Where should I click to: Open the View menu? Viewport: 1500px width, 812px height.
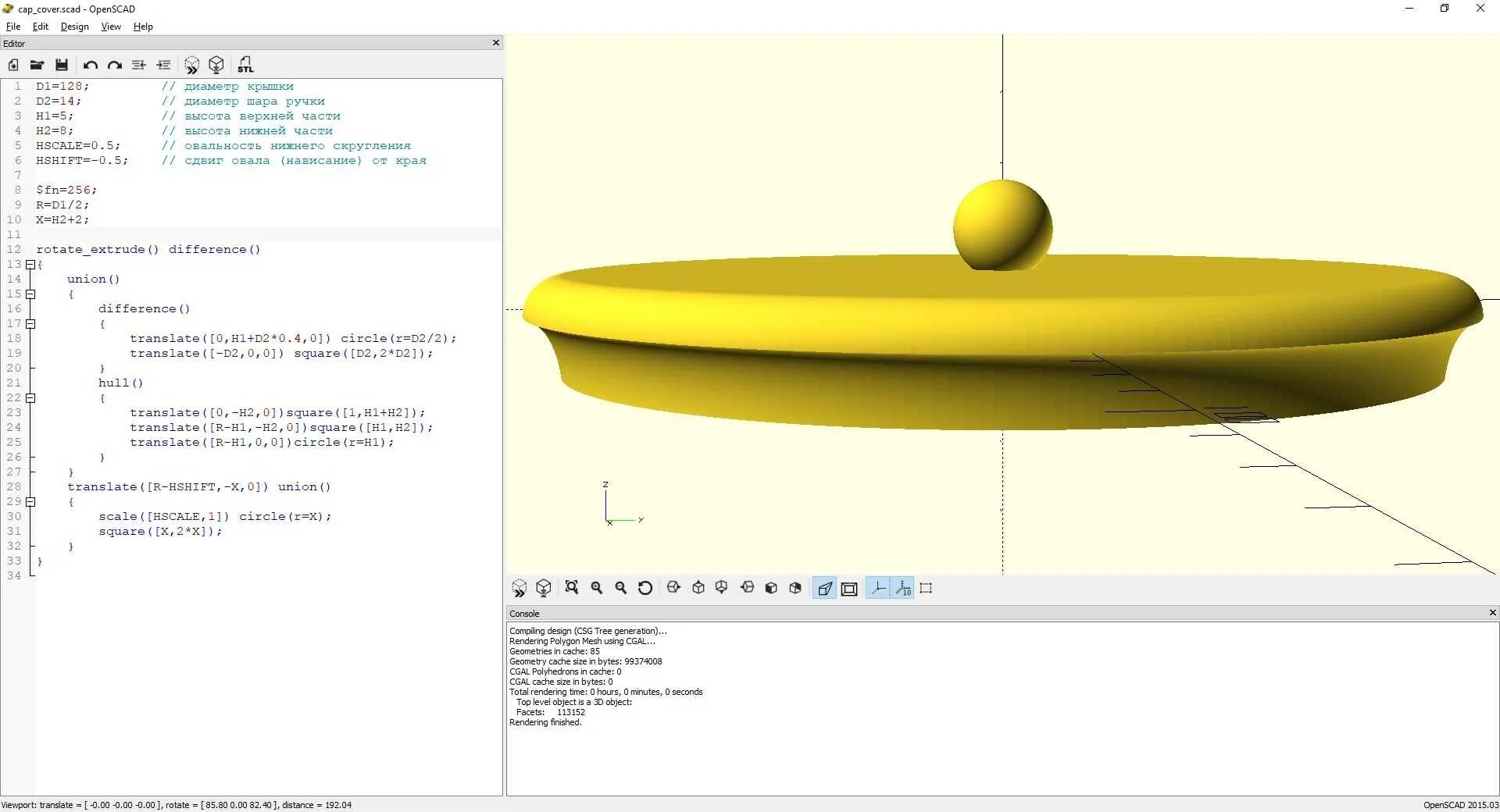point(110,26)
